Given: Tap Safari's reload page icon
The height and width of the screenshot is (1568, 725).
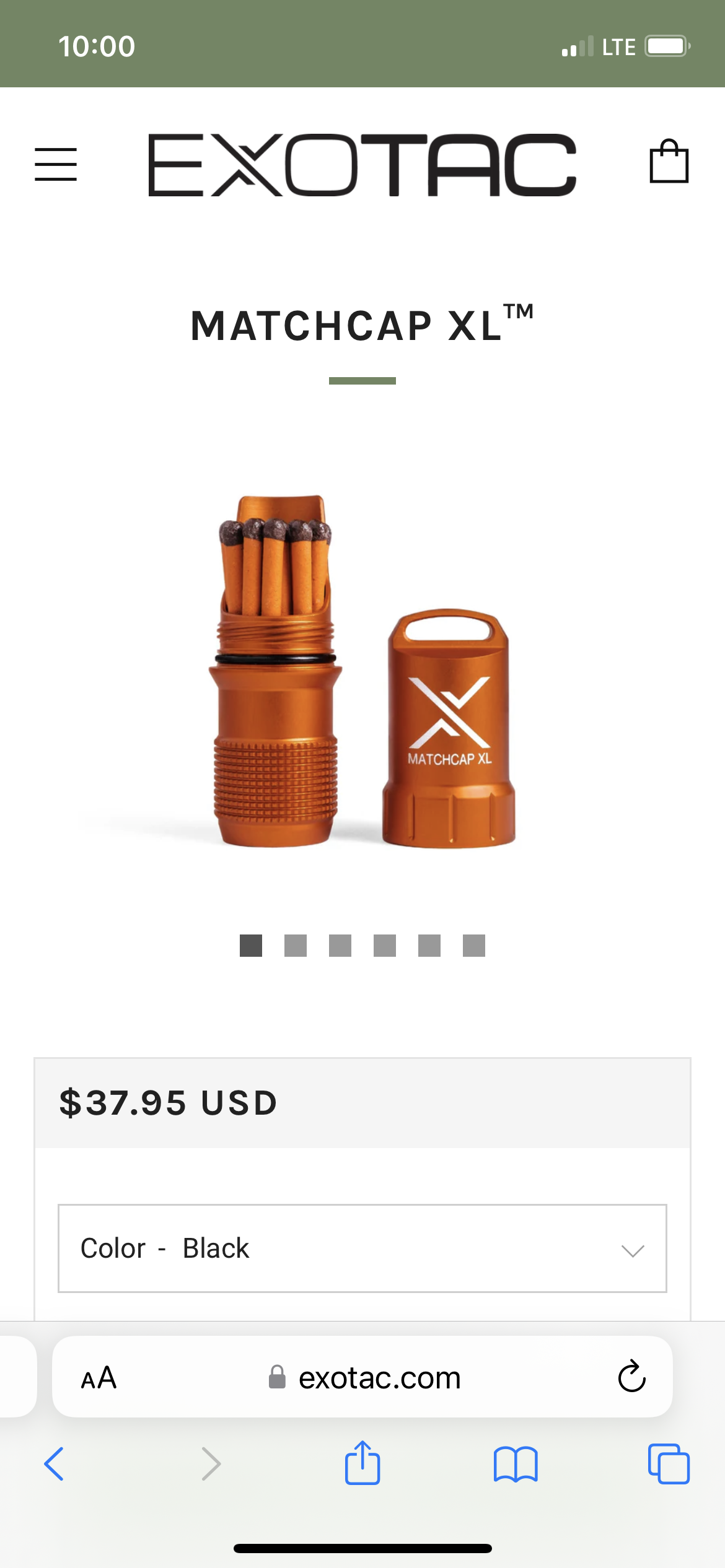Looking at the screenshot, I should 631,1377.
